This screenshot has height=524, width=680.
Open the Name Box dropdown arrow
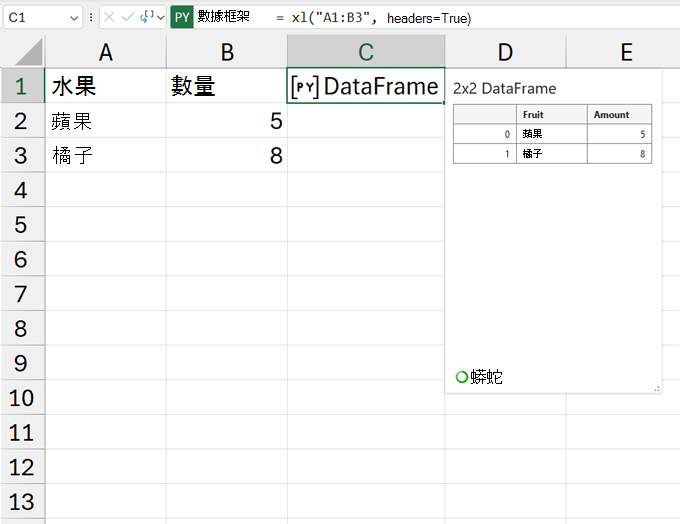pos(74,18)
